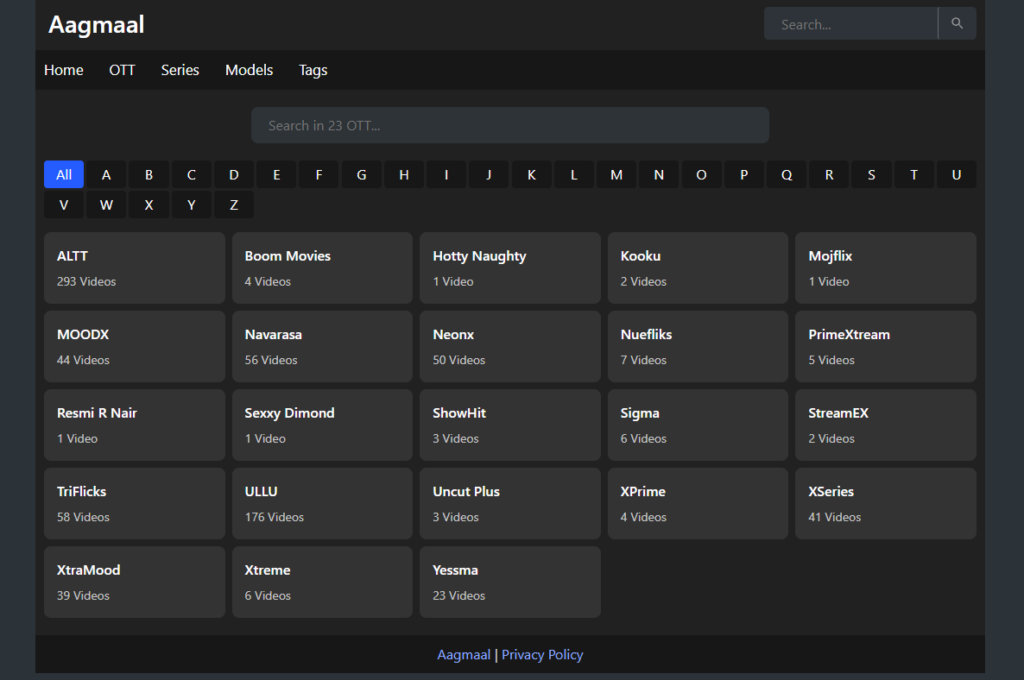Filter by letter E
The width and height of the screenshot is (1024, 680).
coord(276,174)
